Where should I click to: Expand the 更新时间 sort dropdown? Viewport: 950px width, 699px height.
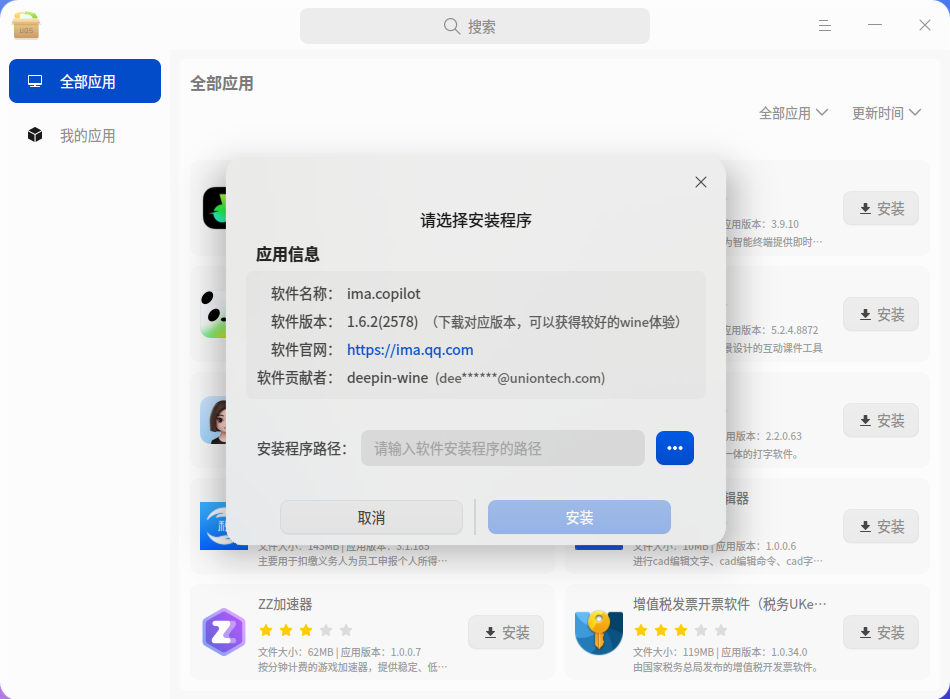[x=886, y=113]
